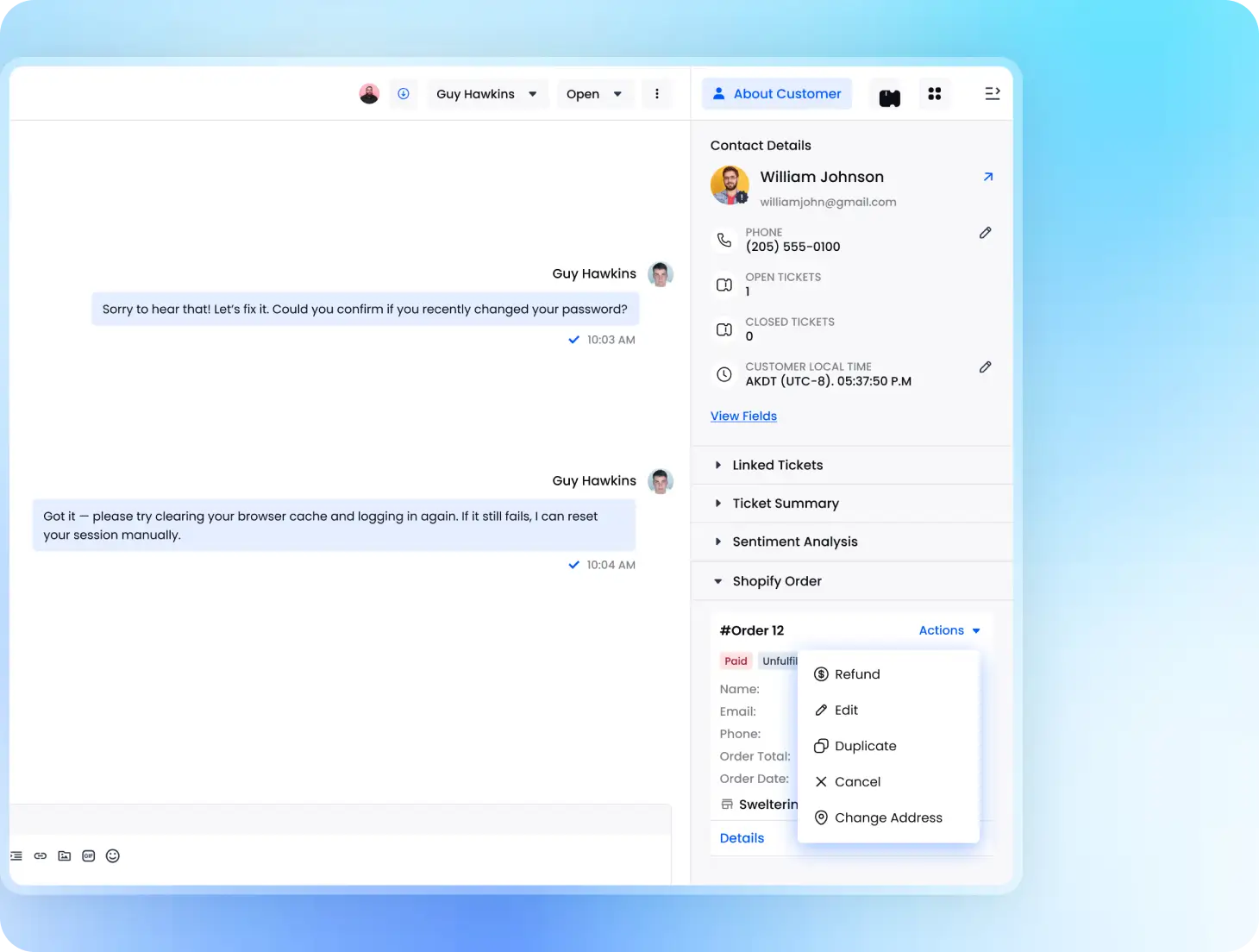Select Change Address from the menu
This screenshot has height=952, width=1259.
point(888,817)
